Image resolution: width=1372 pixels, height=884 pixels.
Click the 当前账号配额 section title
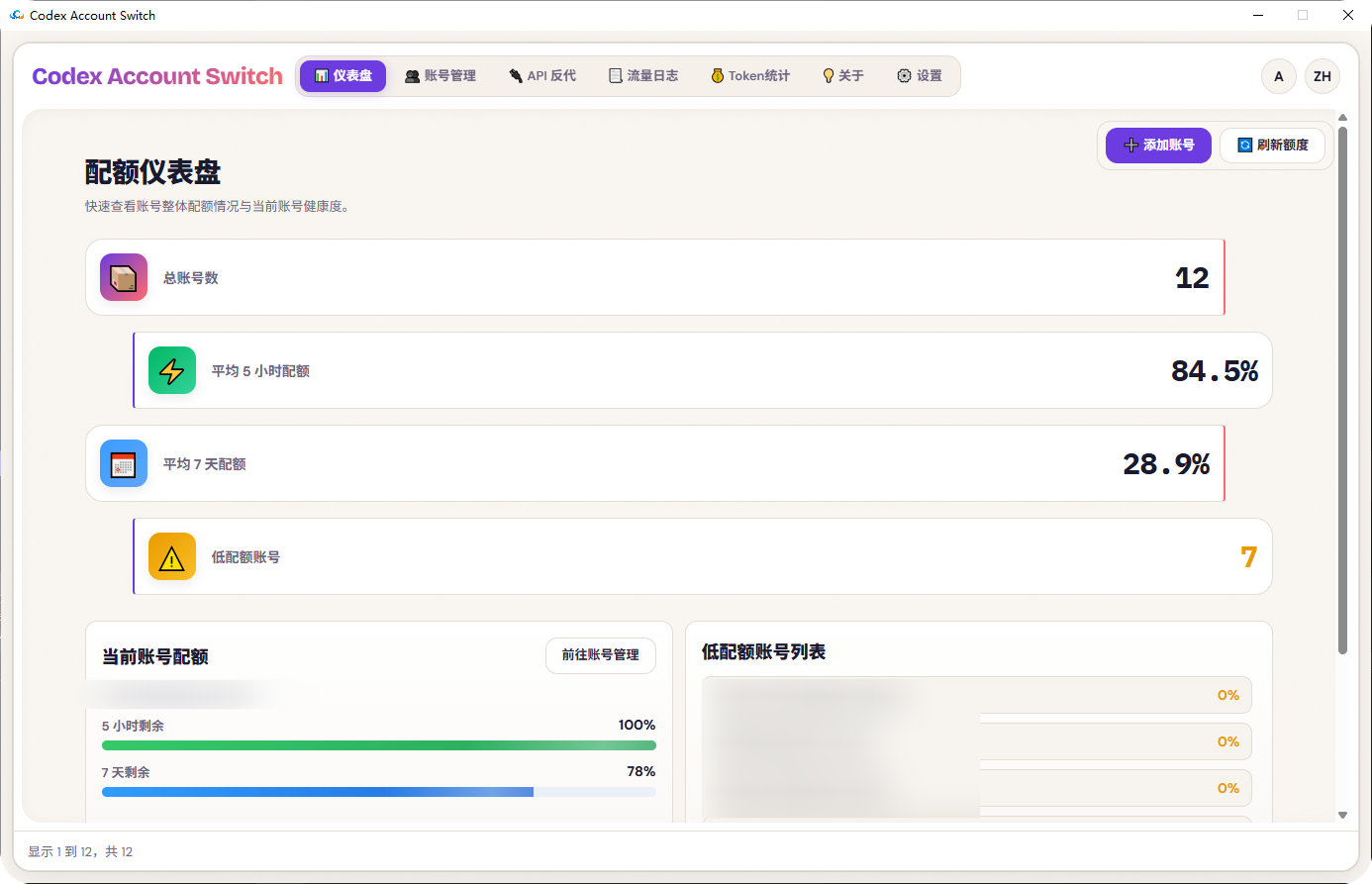[x=155, y=657]
